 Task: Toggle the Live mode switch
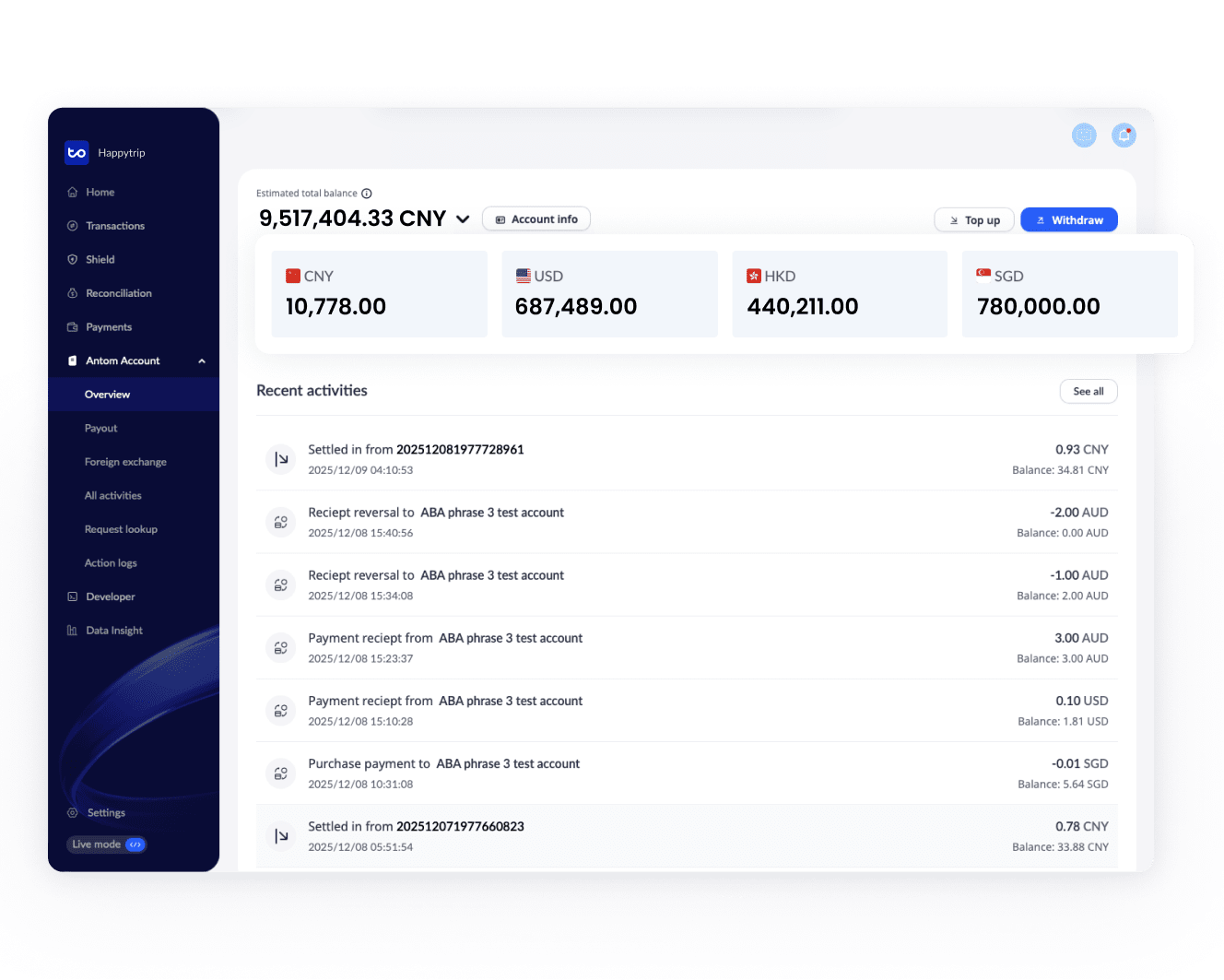click(x=135, y=844)
